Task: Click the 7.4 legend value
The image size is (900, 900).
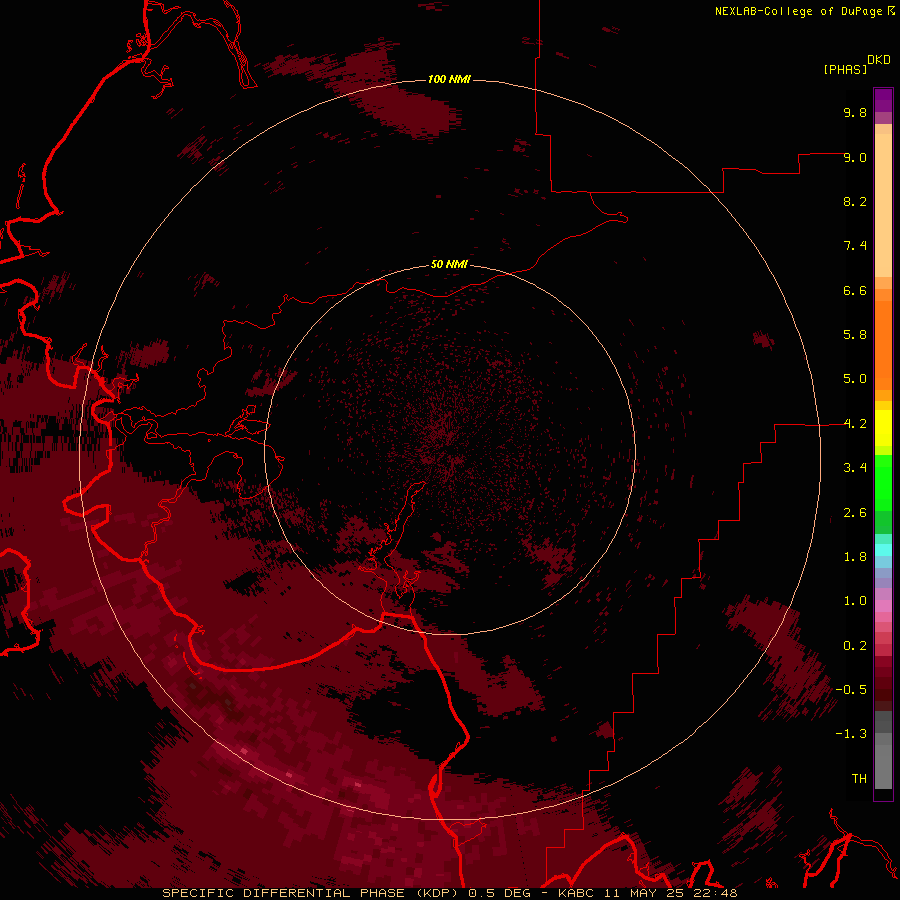Action: point(855,246)
